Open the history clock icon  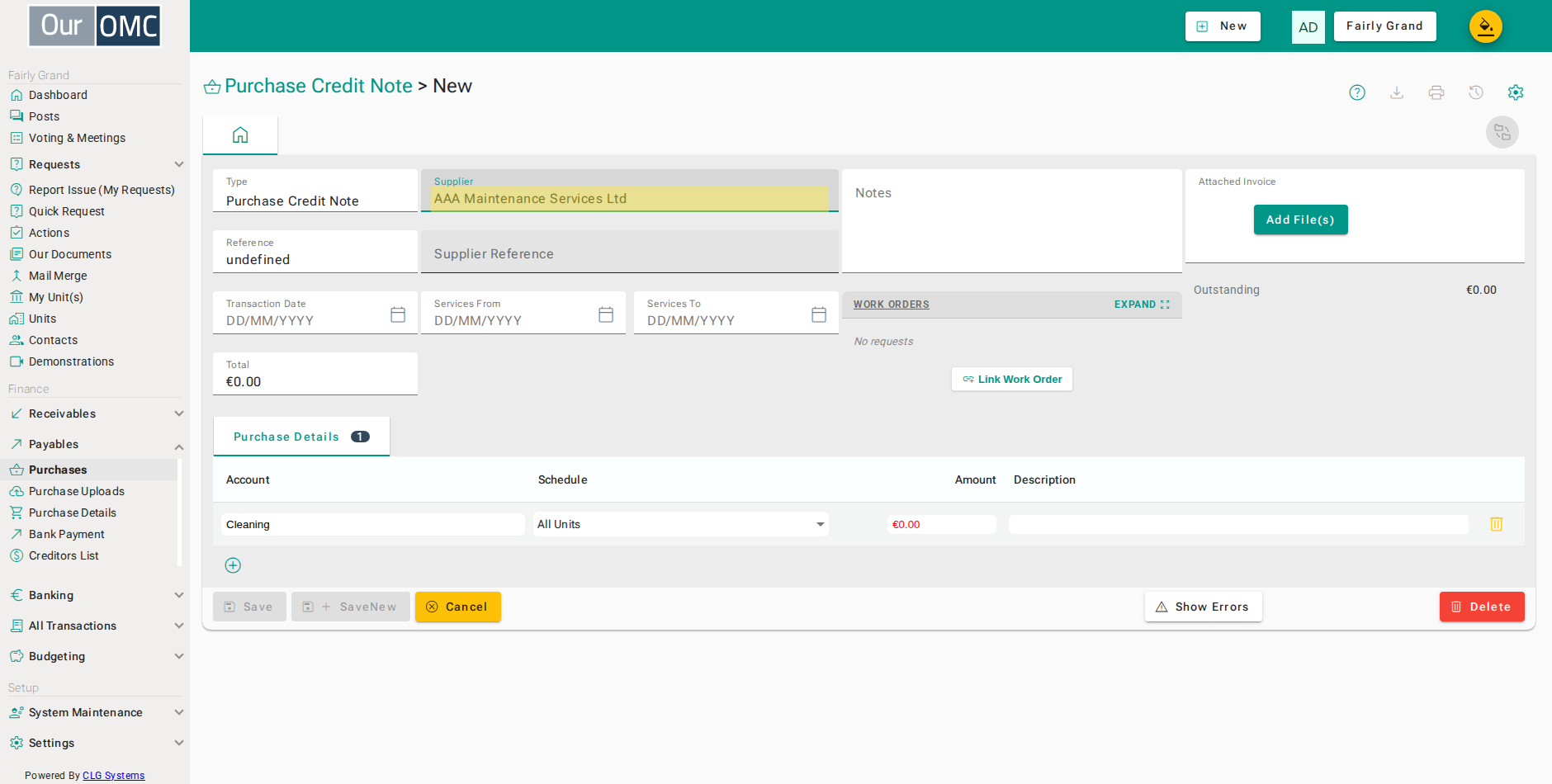(x=1476, y=92)
